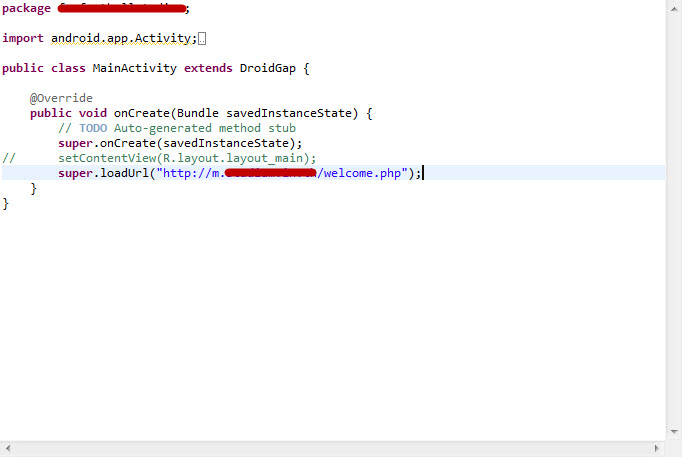Screen dimensions: 682x457
Task: Click the 'package' keyword
Action: [27, 9]
